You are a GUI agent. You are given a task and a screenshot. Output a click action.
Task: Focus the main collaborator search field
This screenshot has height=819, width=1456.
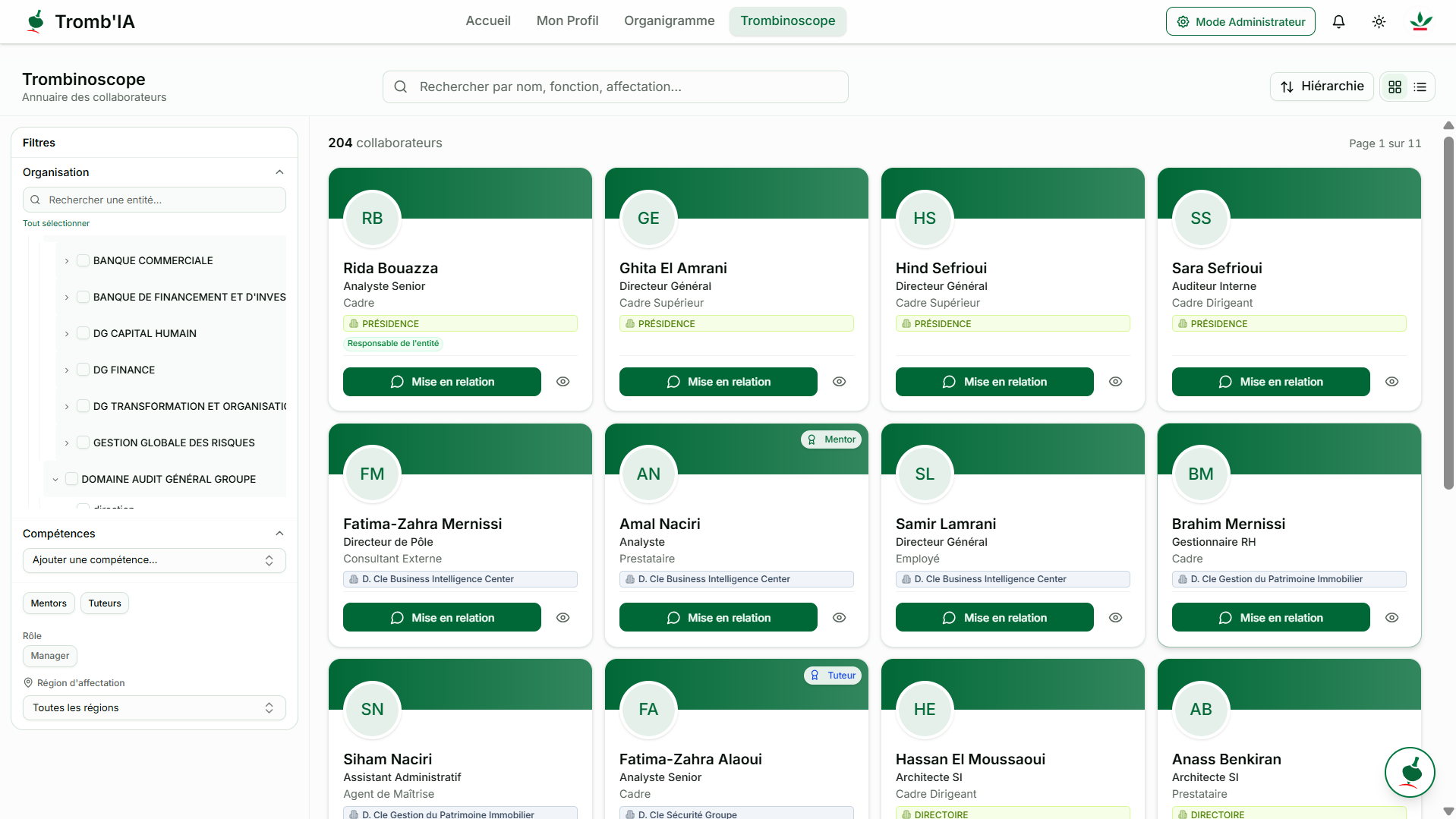(x=615, y=87)
